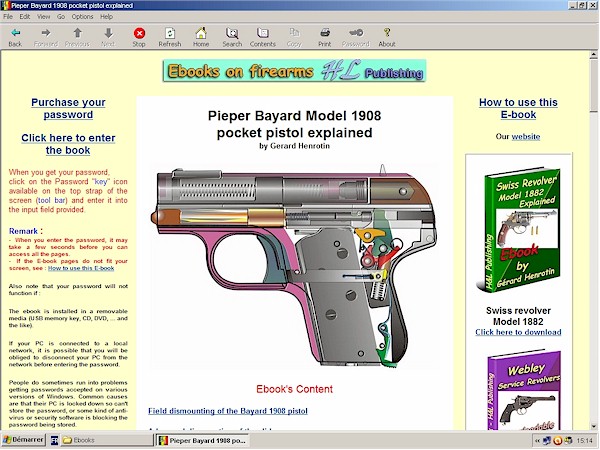Open the View menu
Viewport: 600px width, 450px height.
(x=44, y=17)
